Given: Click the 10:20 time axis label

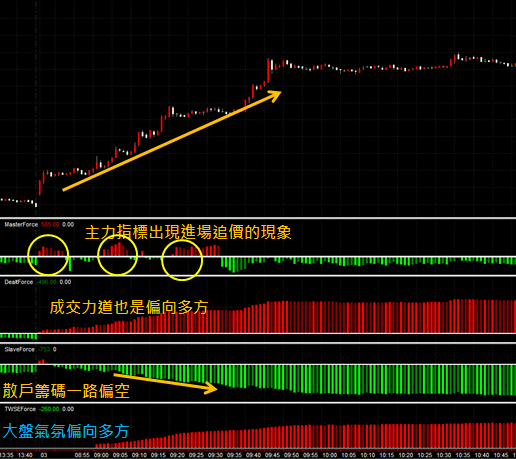Looking at the screenshot, I should pos(405,455).
